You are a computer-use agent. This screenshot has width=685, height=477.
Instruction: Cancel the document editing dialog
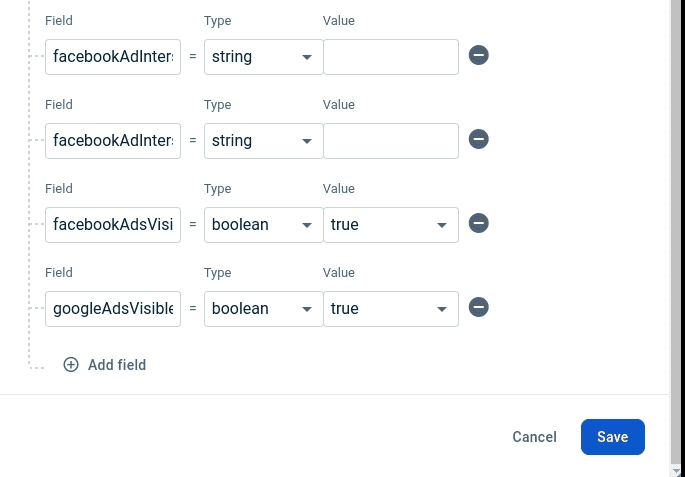534,437
